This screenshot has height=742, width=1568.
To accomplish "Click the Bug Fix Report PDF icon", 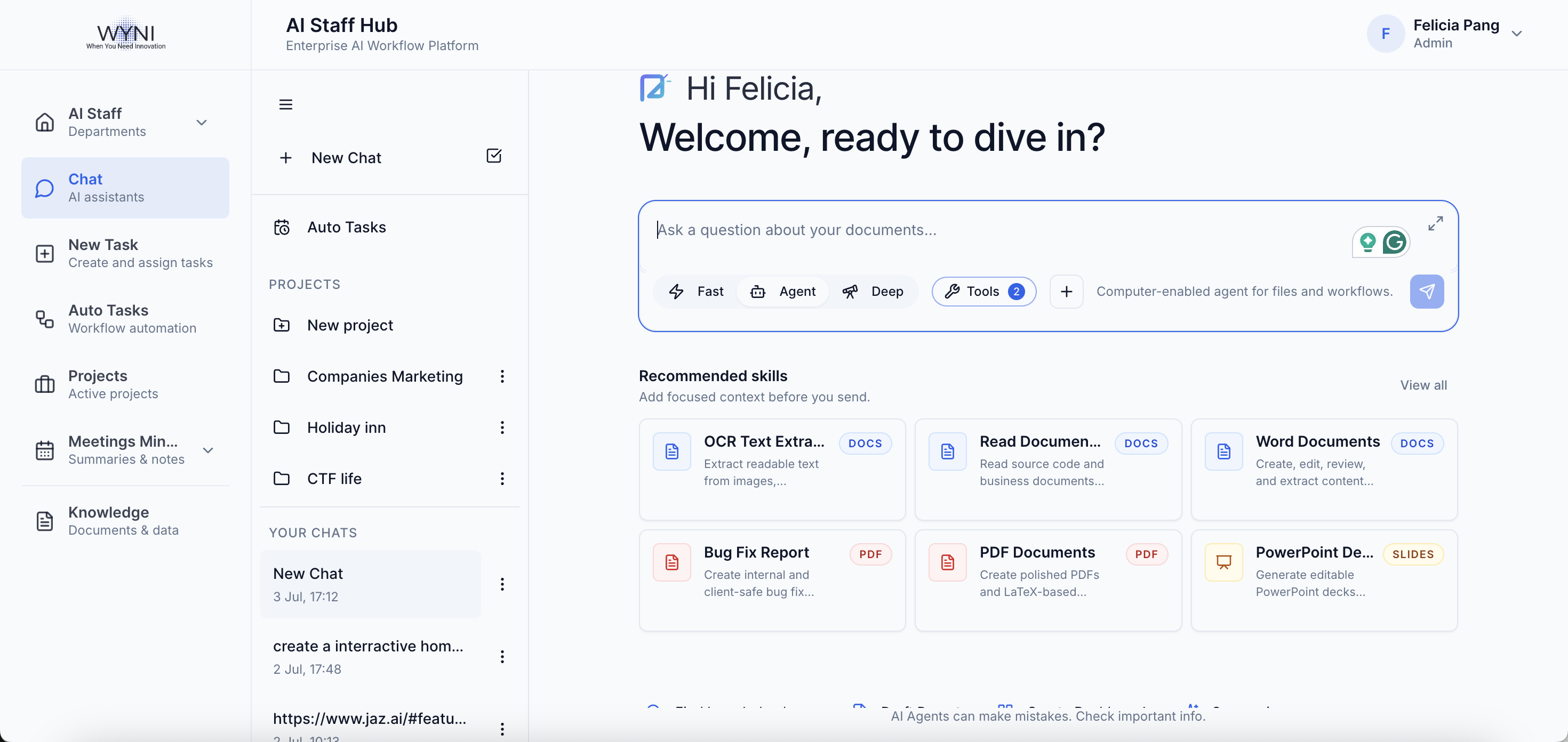I will [x=672, y=562].
